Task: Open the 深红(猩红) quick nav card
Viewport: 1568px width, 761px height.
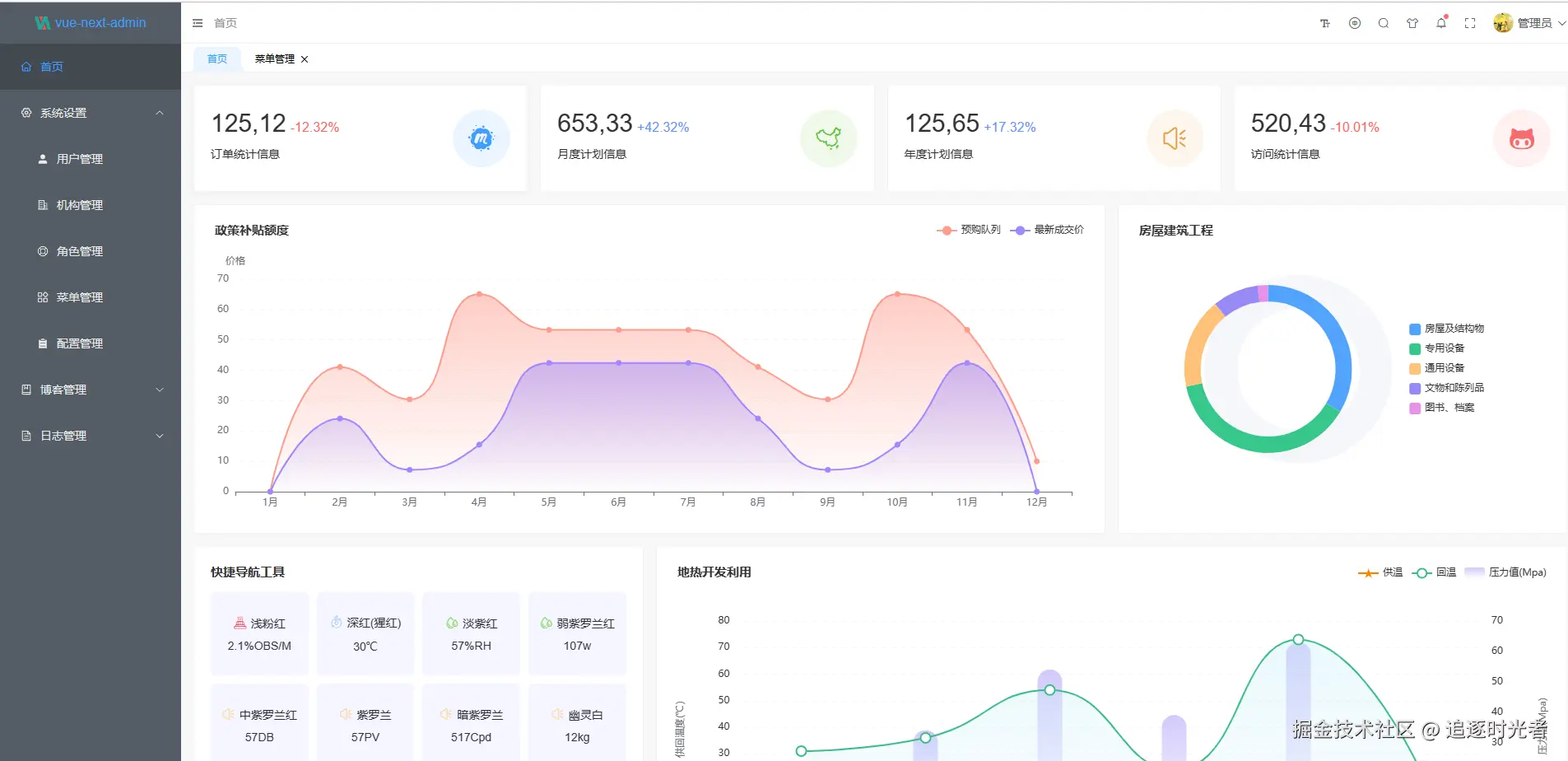Action: click(x=365, y=633)
